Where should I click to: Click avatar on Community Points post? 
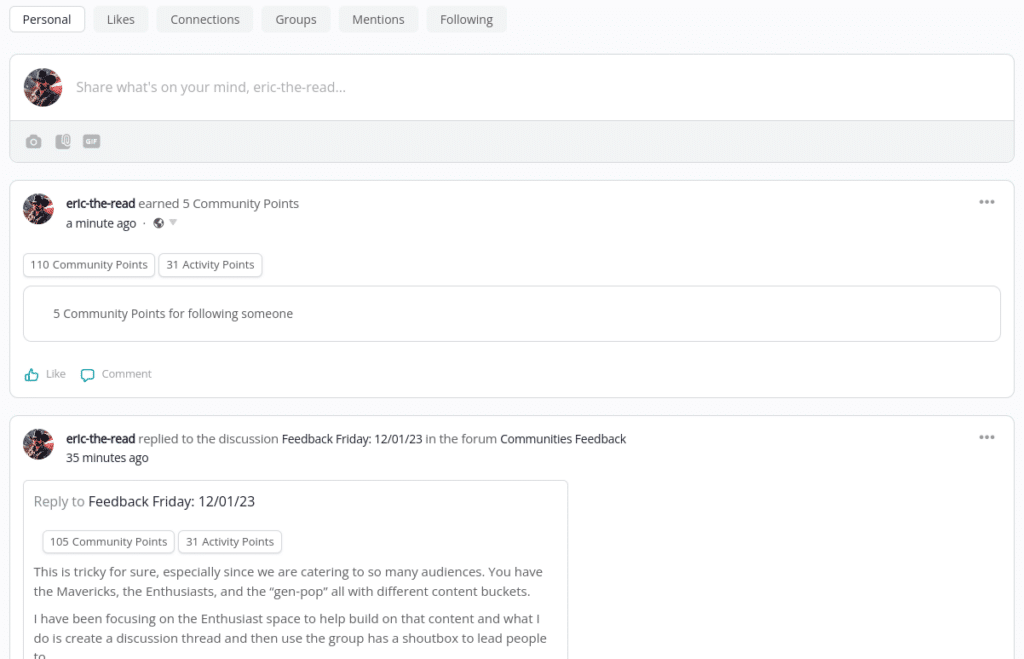38,209
